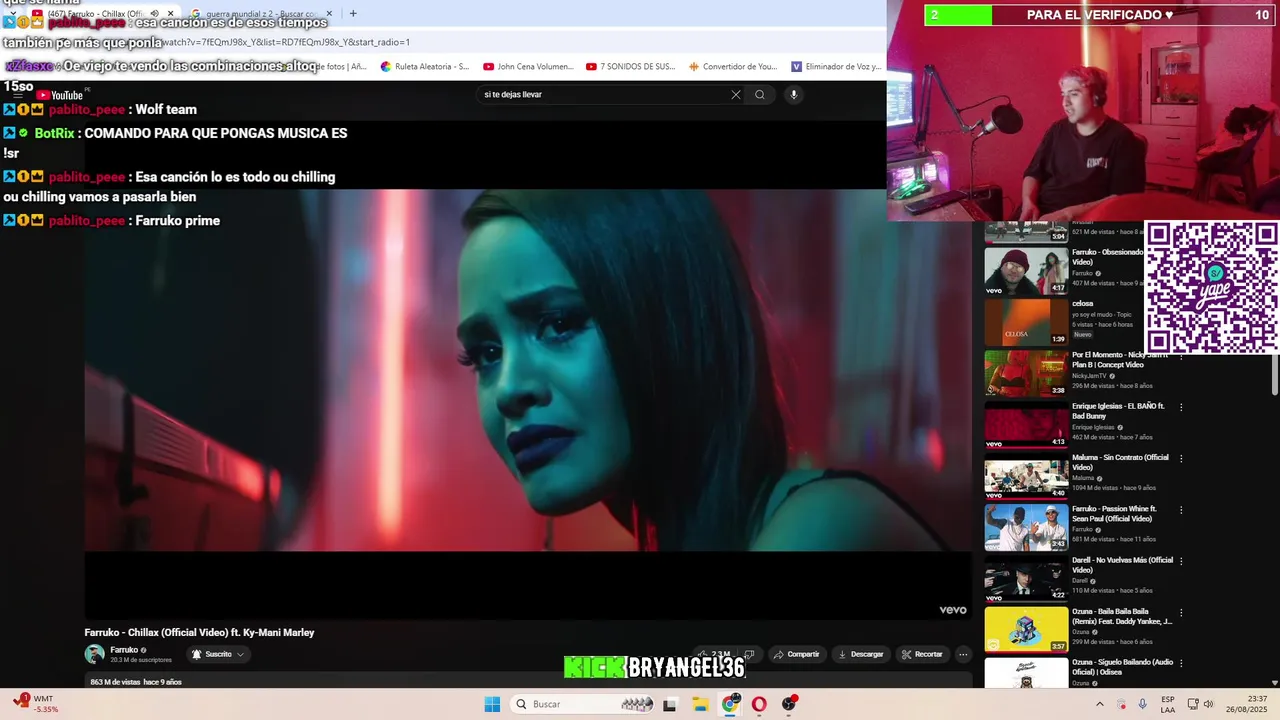
Task: Mute the Farruko Chillax tab audio
Action: 154,14
